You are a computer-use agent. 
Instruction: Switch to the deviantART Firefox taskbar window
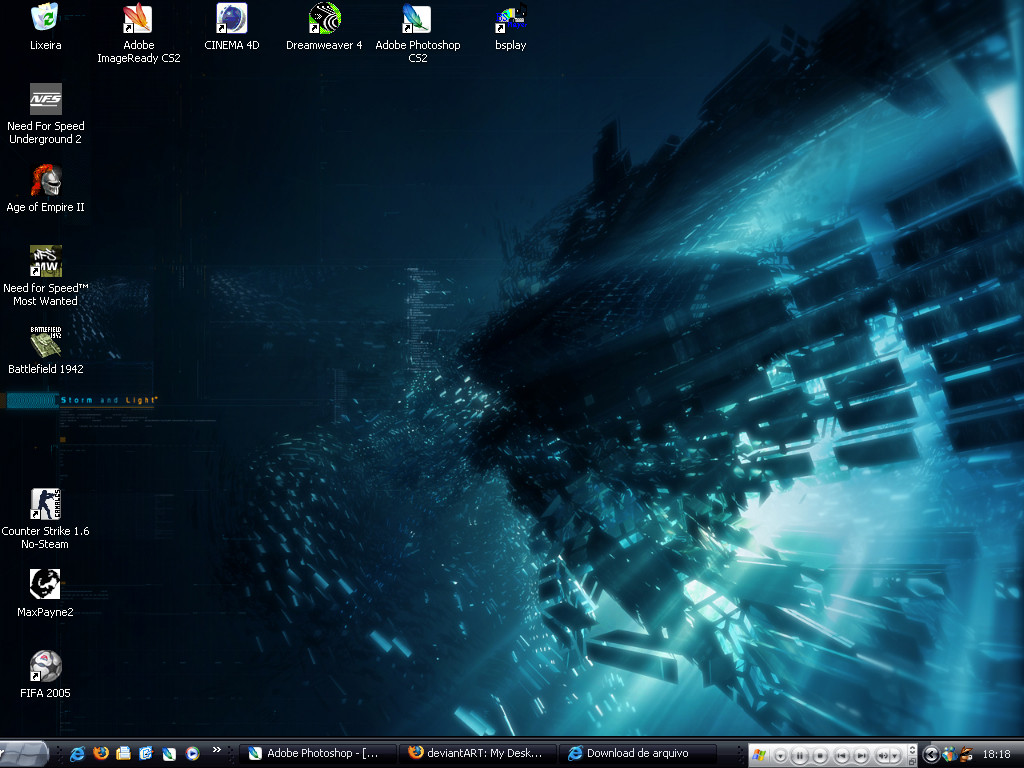476,753
